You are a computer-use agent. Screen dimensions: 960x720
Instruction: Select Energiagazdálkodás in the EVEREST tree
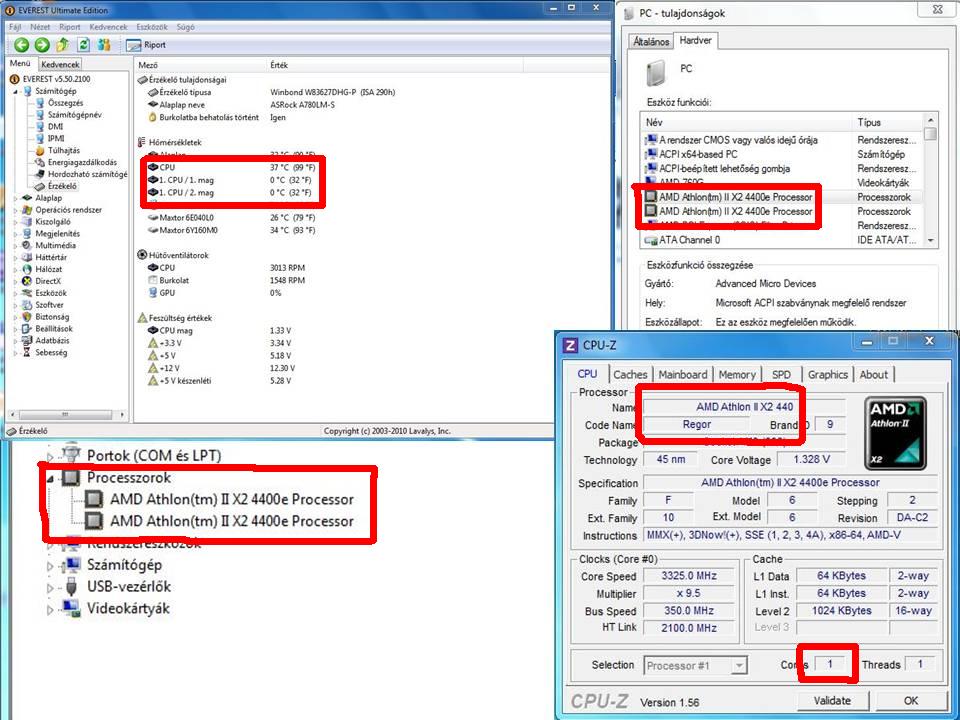click(82, 162)
